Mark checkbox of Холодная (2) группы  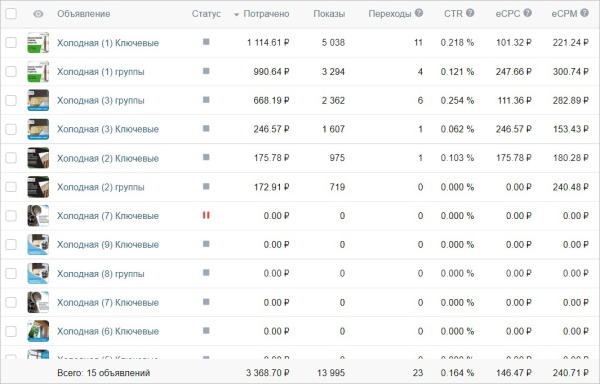click(11, 187)
